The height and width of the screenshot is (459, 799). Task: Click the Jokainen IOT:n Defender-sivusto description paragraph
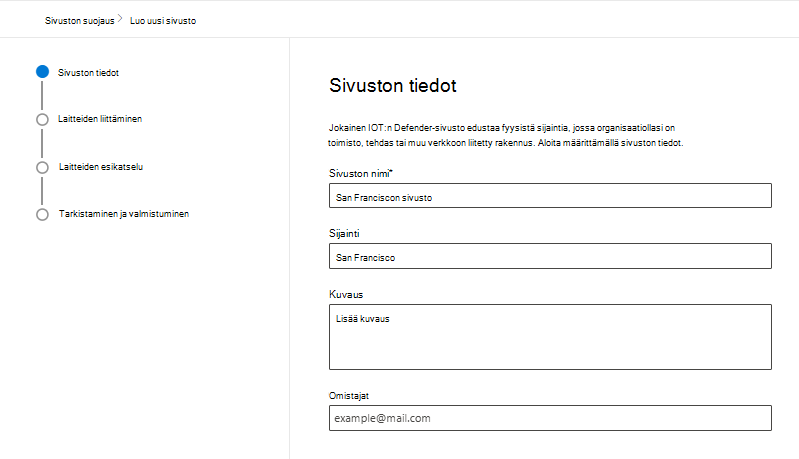tap(505, 135)
